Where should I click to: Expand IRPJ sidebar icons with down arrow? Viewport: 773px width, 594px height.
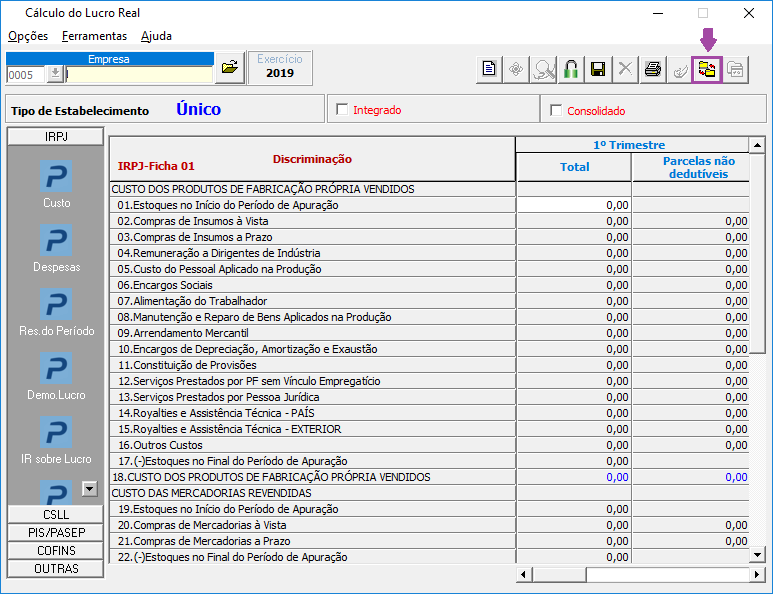89,489
